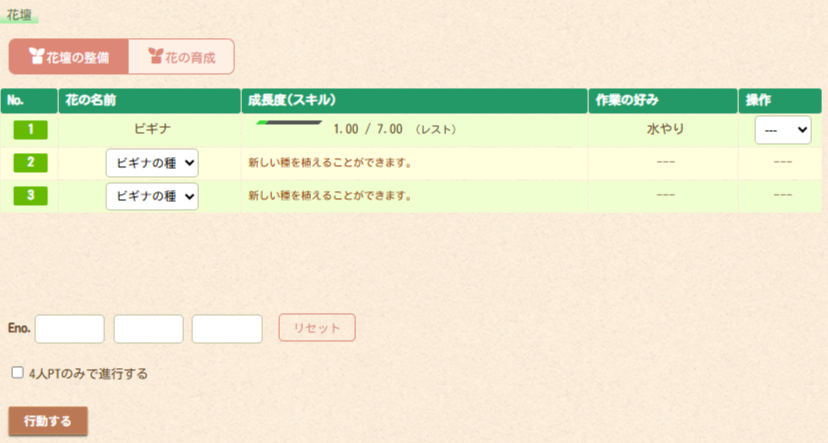Click the ビギナ growth progress bar
Image resolution: width=828 pixels, height=443 pixels.
pyautogui.click(x=289, y=123)
